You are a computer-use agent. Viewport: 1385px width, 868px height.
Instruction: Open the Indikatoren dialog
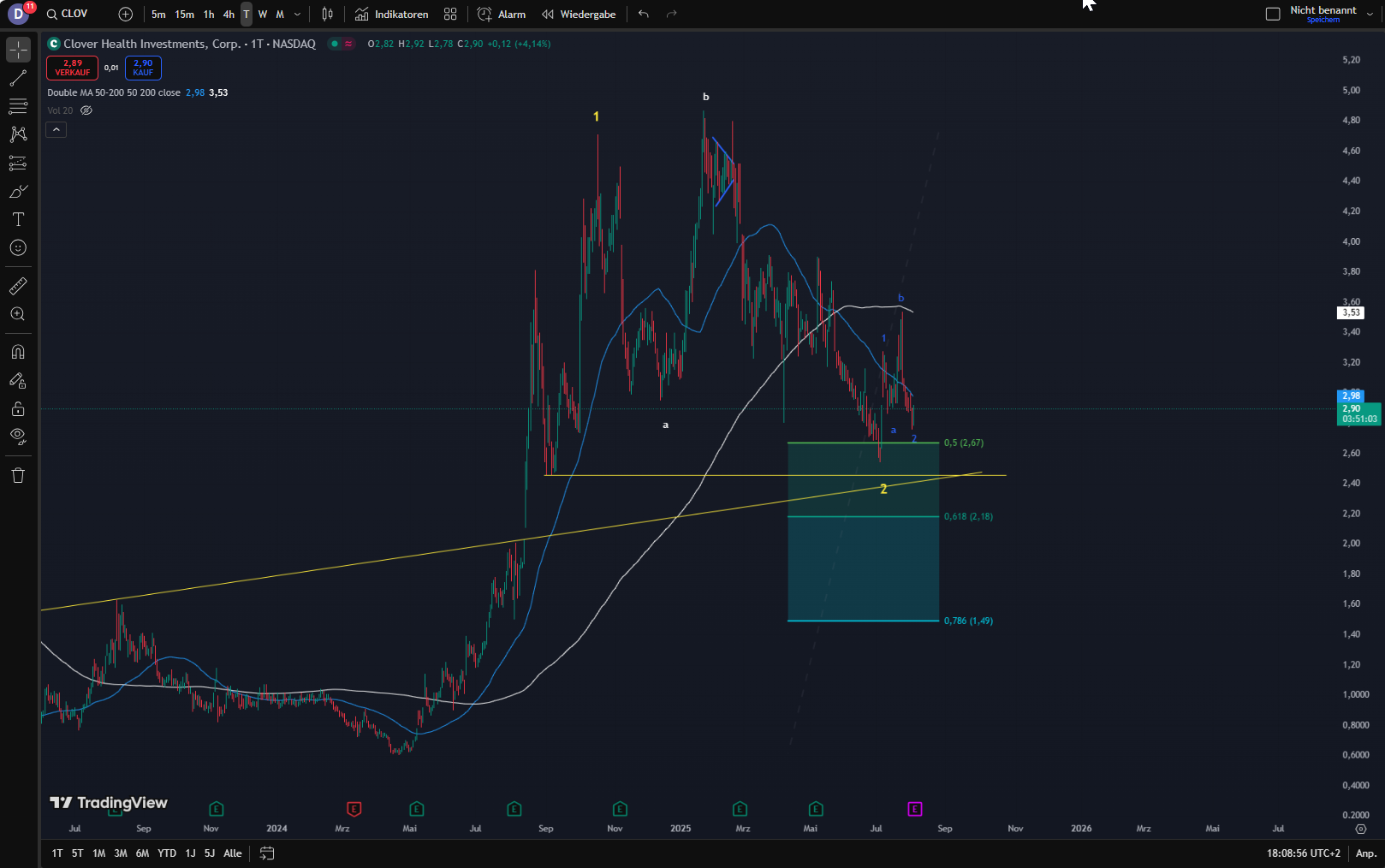pyautogui.click(x=392, y=15)
